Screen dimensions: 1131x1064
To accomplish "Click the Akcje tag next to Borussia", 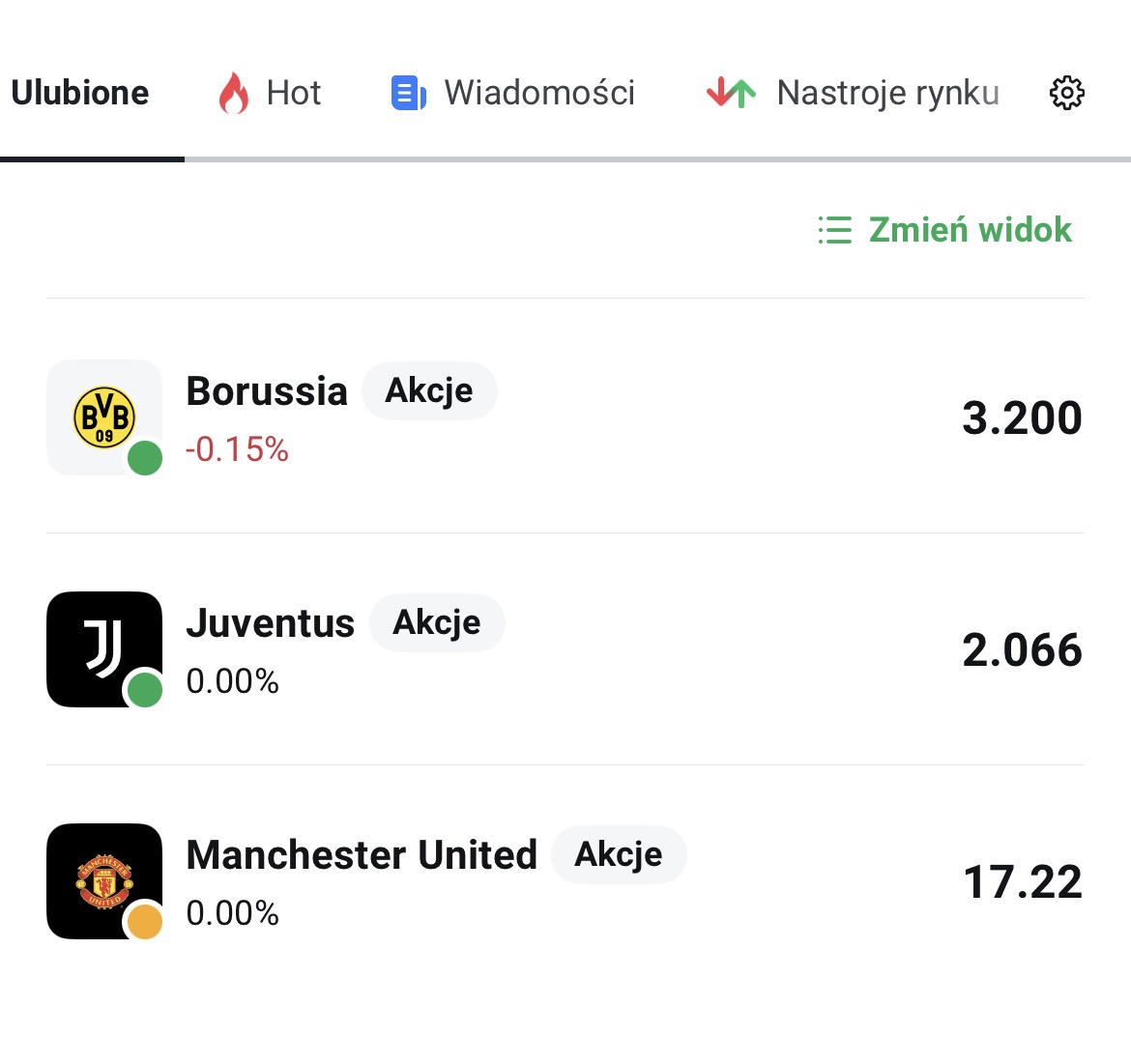I will [429, 390].
